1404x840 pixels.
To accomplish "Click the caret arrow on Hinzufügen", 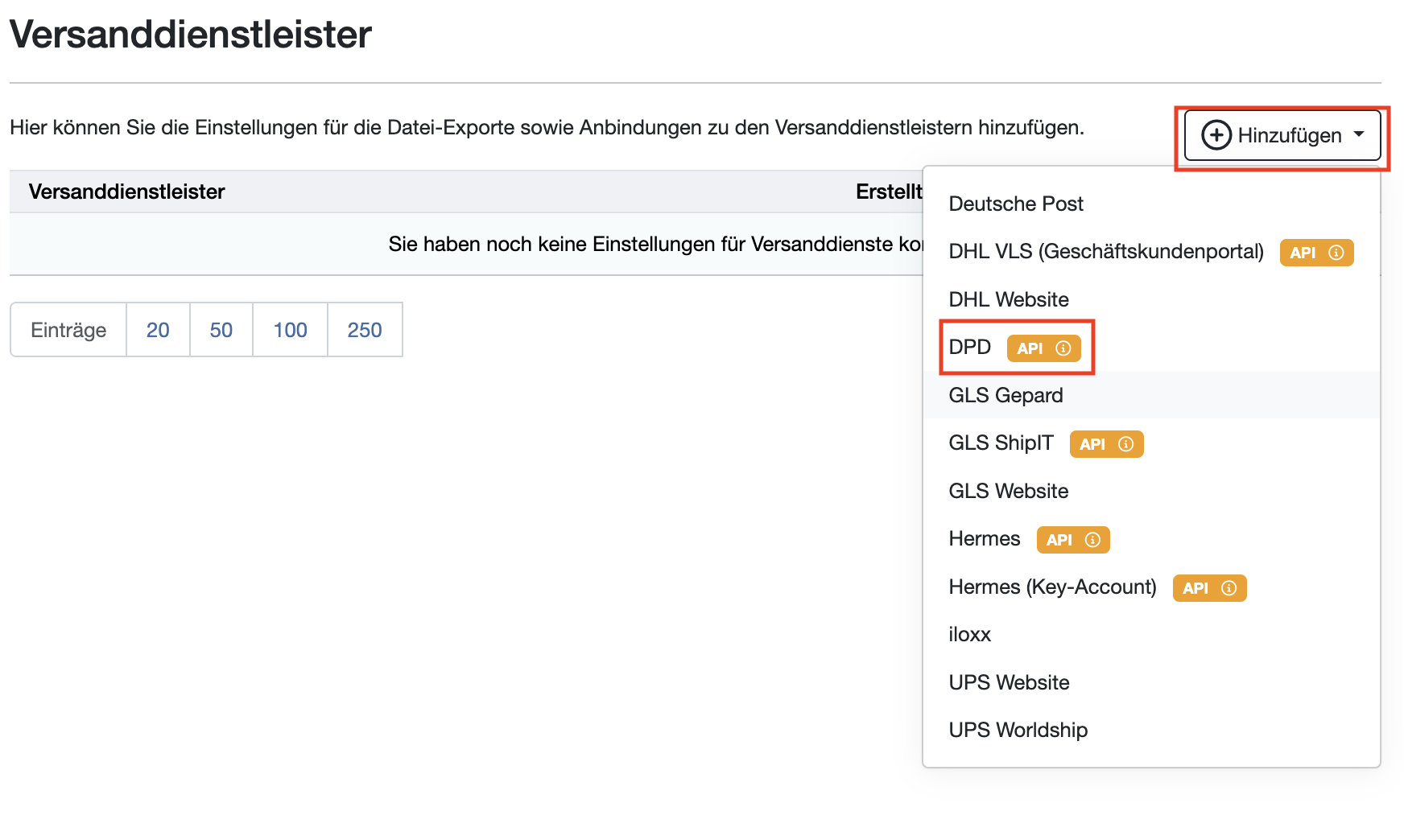I will coord(1359,134).
